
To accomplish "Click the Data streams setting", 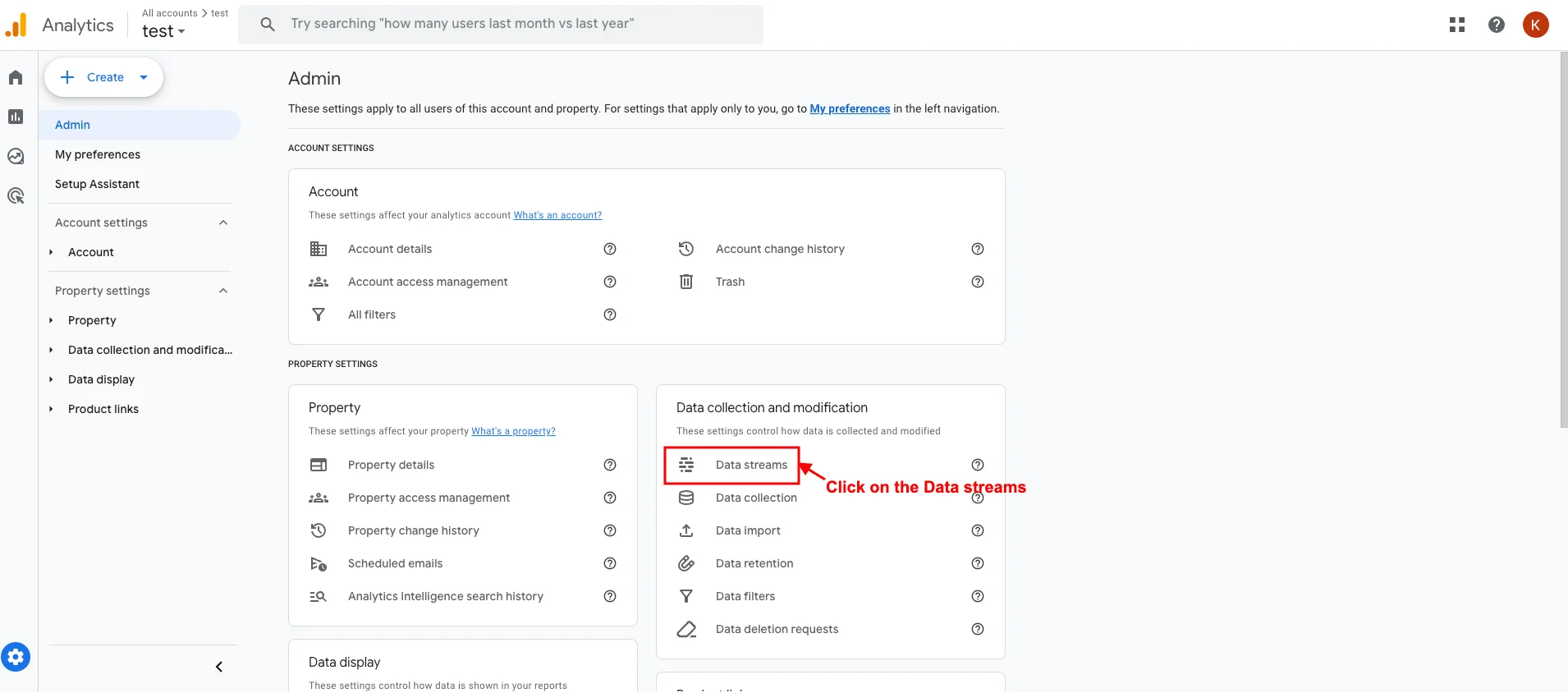I will pyautogui.click(x=750, y=465).
